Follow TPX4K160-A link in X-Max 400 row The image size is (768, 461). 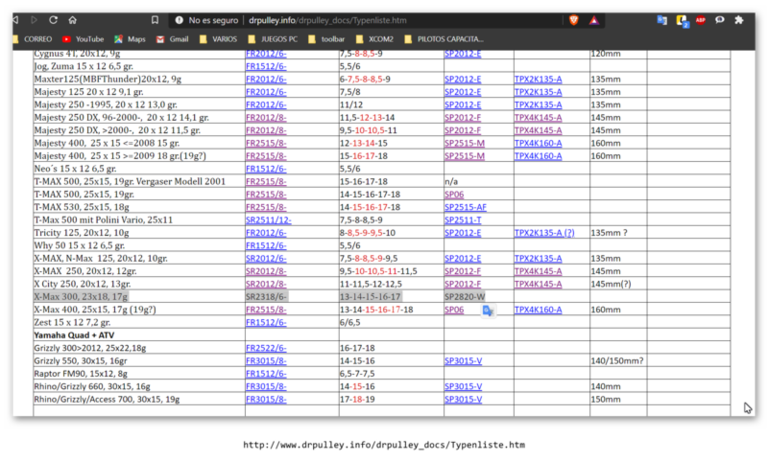[538, 310]
